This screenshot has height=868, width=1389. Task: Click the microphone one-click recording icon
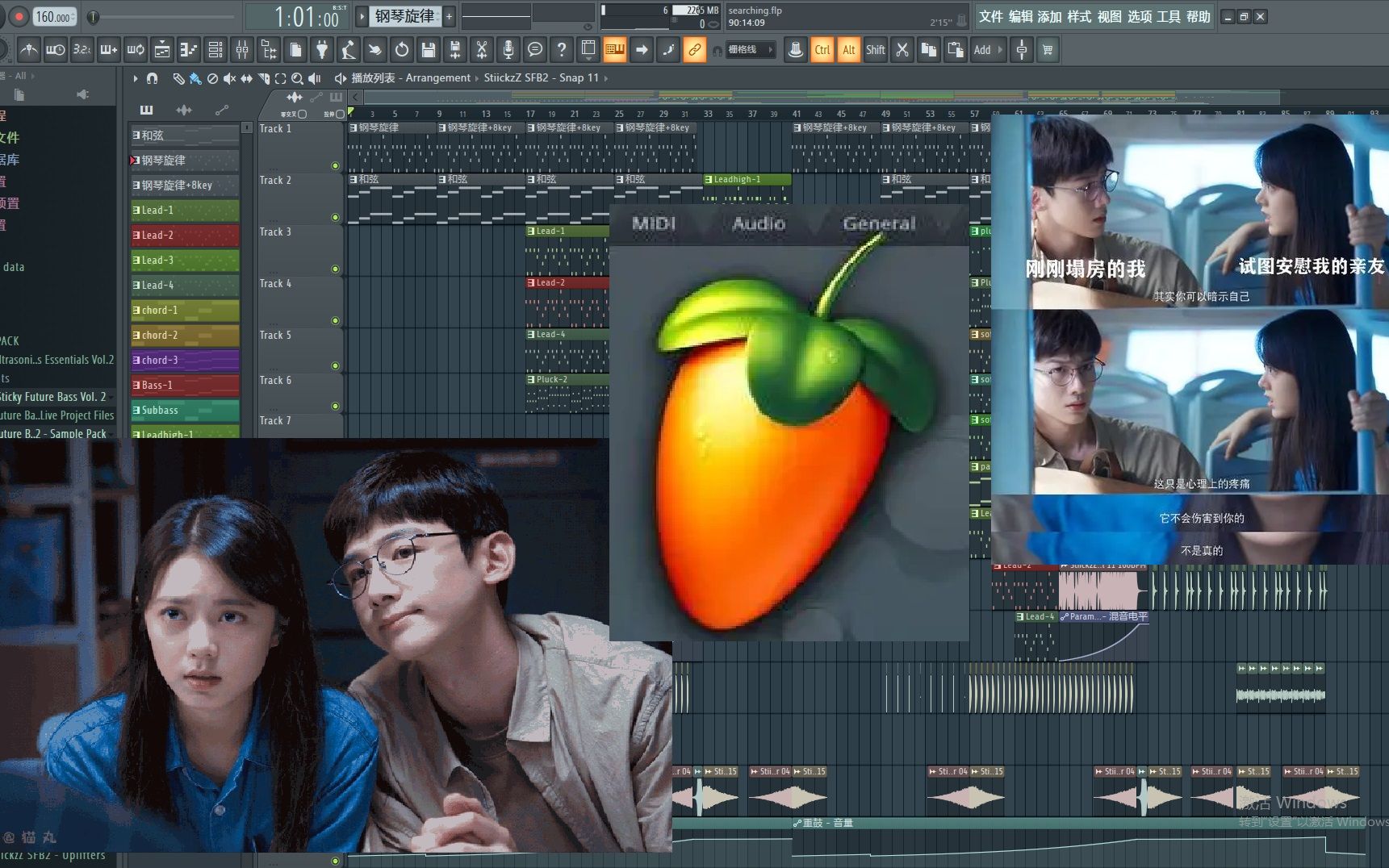click(x=508, y=50)
